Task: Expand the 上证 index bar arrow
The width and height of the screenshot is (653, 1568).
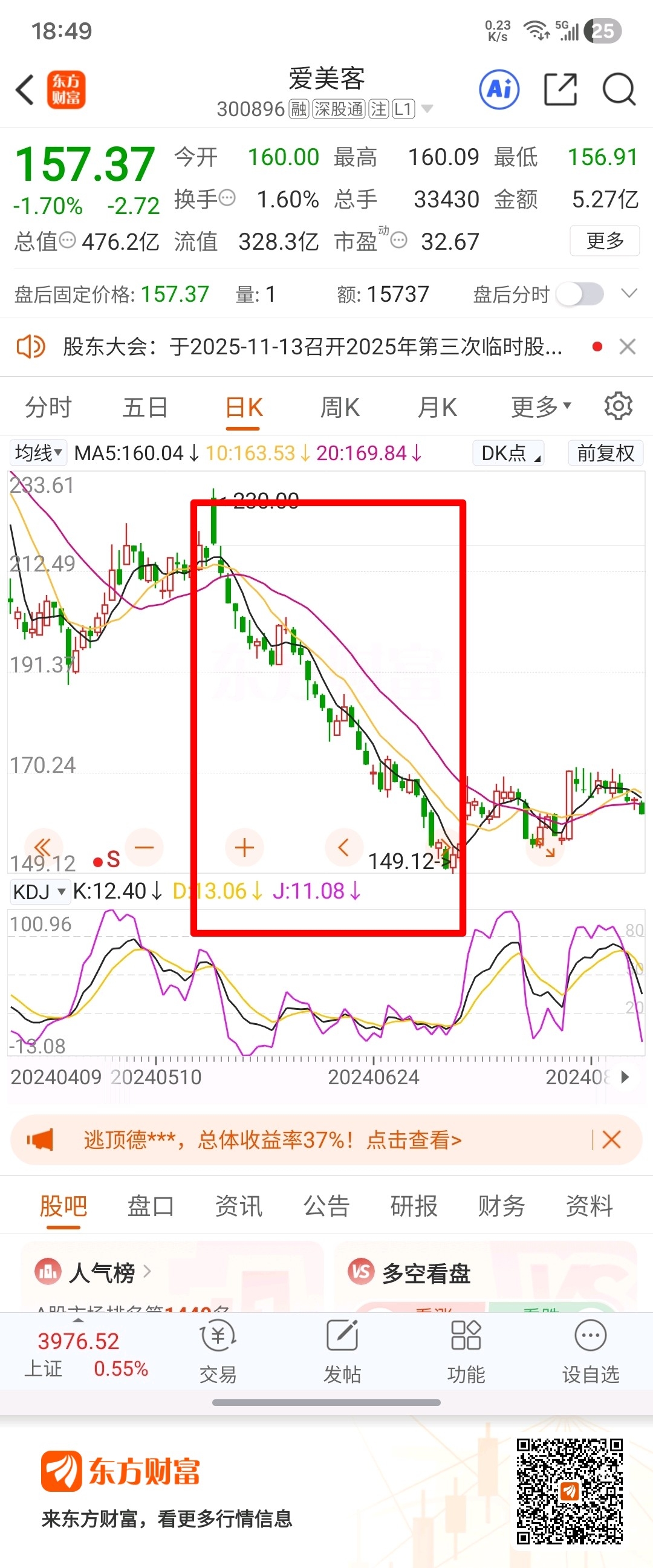Action: tap(78, 1320)
